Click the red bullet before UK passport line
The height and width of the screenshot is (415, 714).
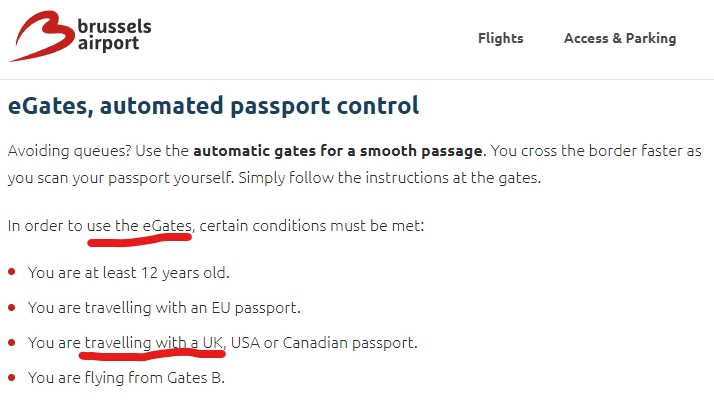coord(12,342)
